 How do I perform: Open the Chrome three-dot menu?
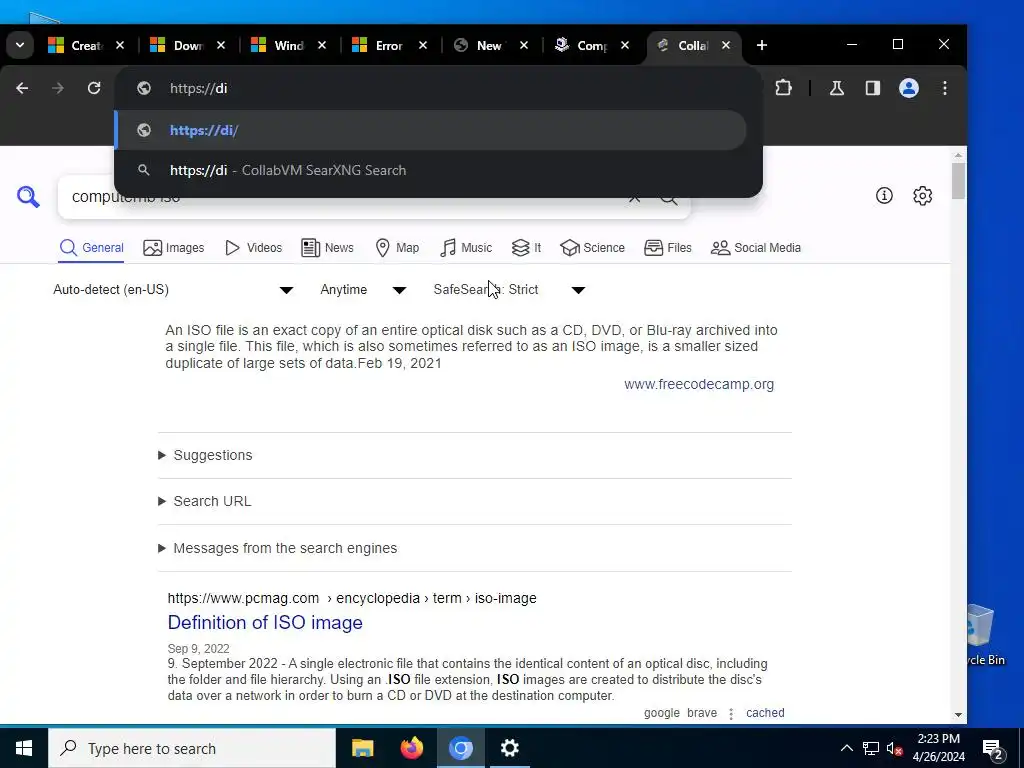pos(944,88)
